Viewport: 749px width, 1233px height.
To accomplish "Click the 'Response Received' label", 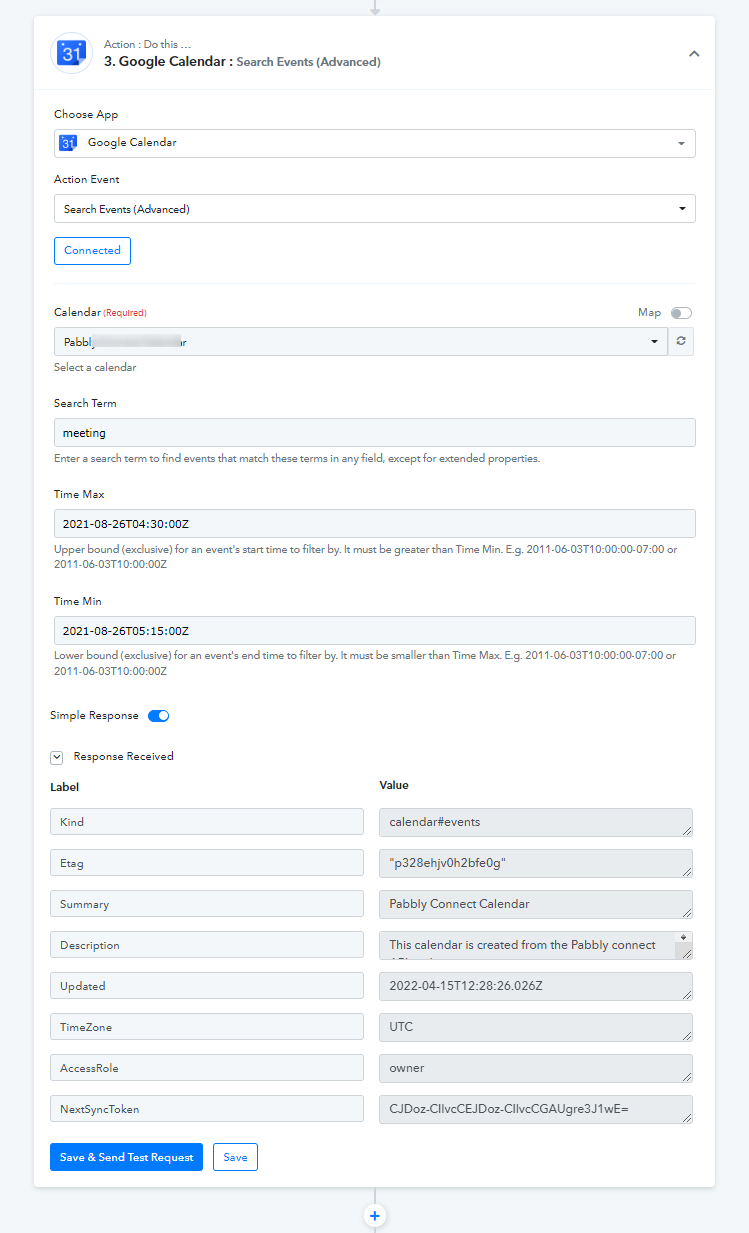I will click(x=123, y=757).
